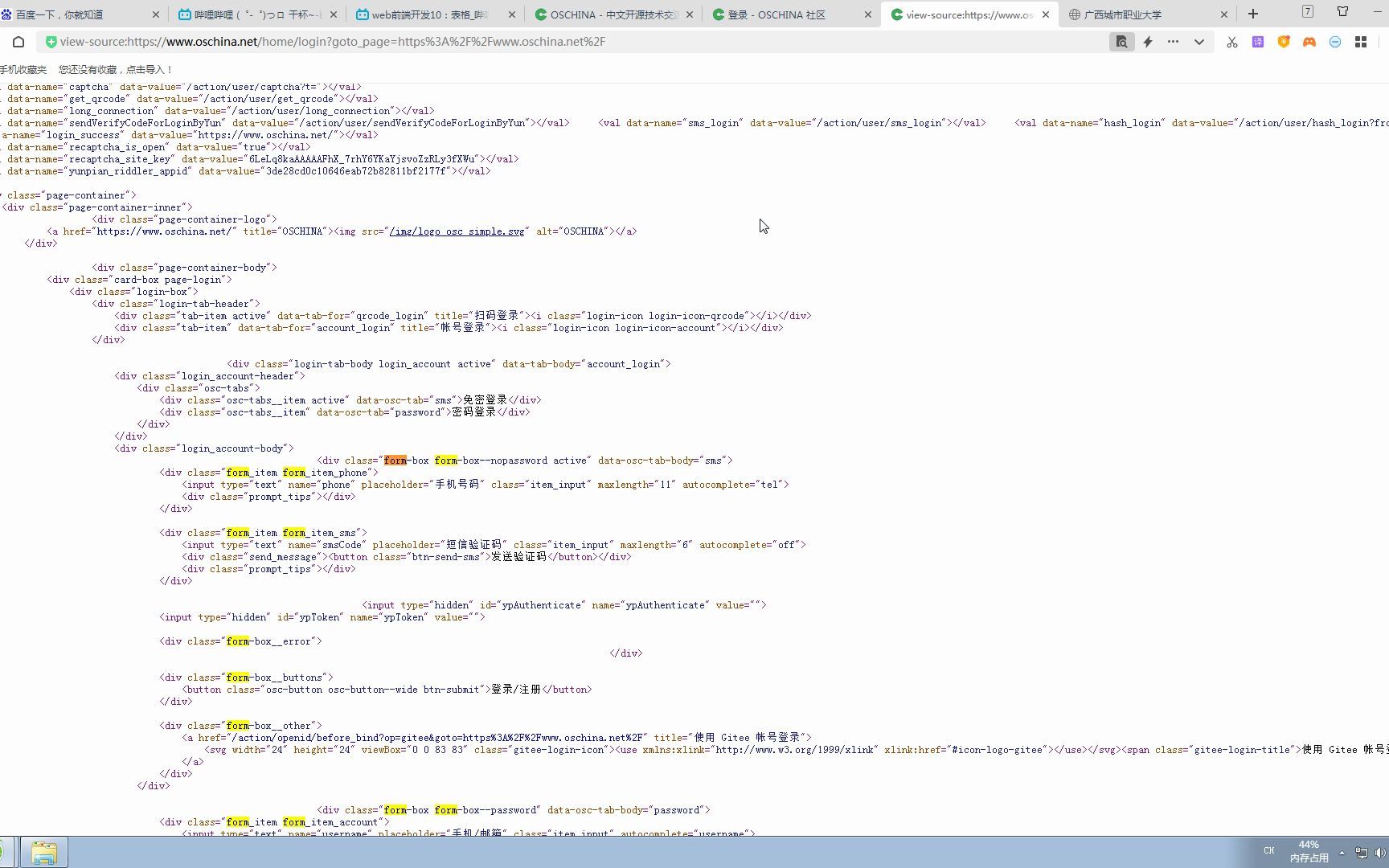
Task: Click the form-box--password div line
Action: [x=514, y=810]
